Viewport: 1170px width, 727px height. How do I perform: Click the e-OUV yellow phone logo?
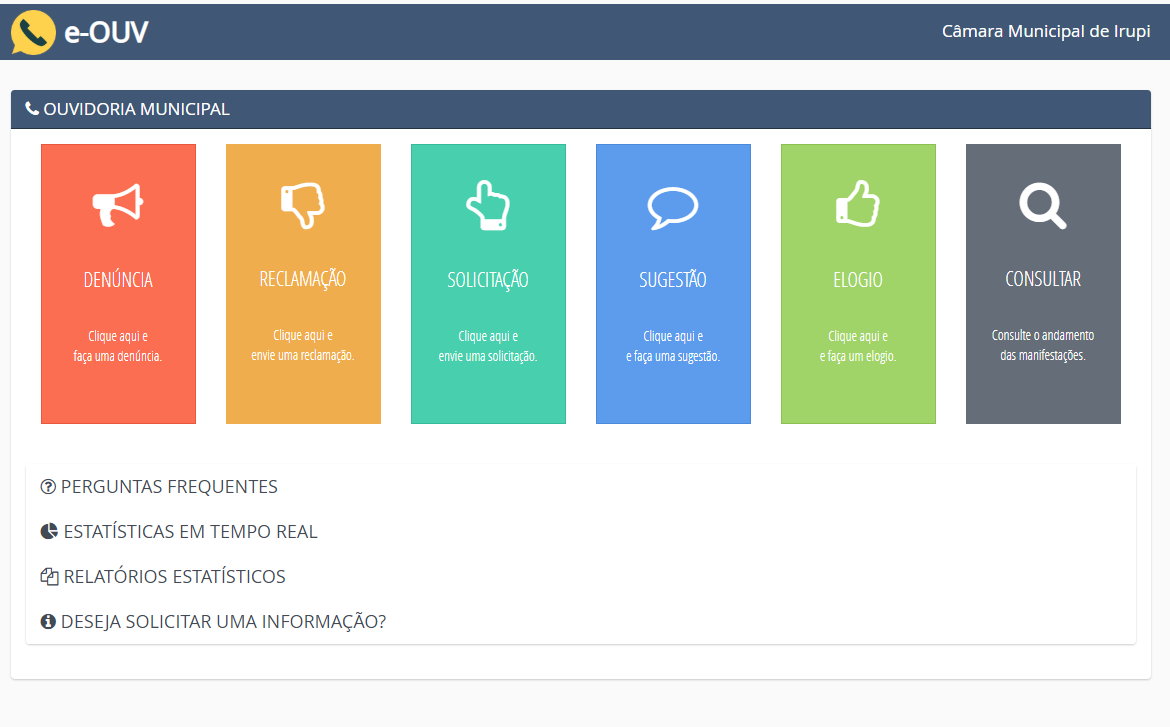(33, 33)
